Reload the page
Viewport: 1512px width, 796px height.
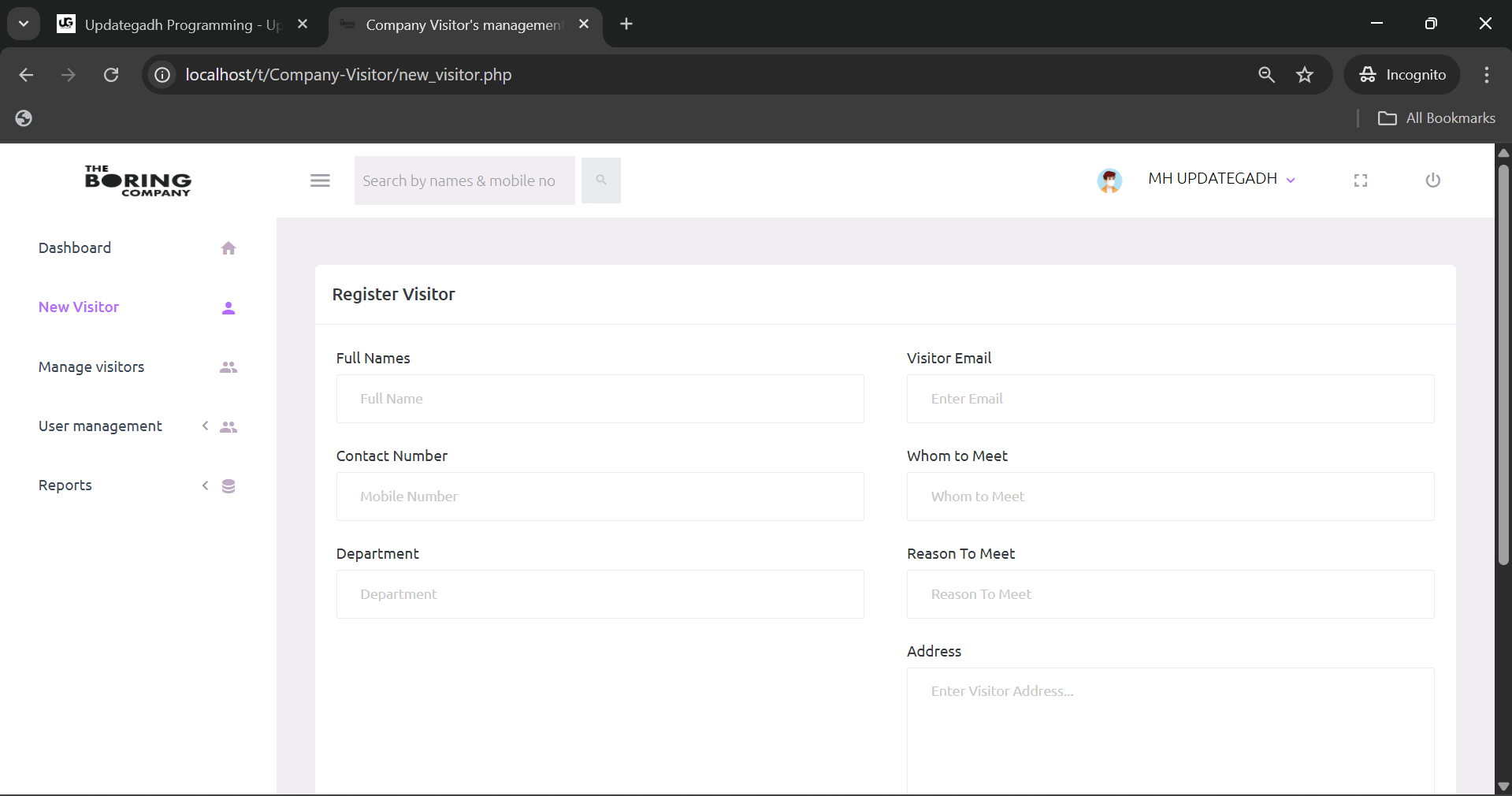tap(111, 75)
